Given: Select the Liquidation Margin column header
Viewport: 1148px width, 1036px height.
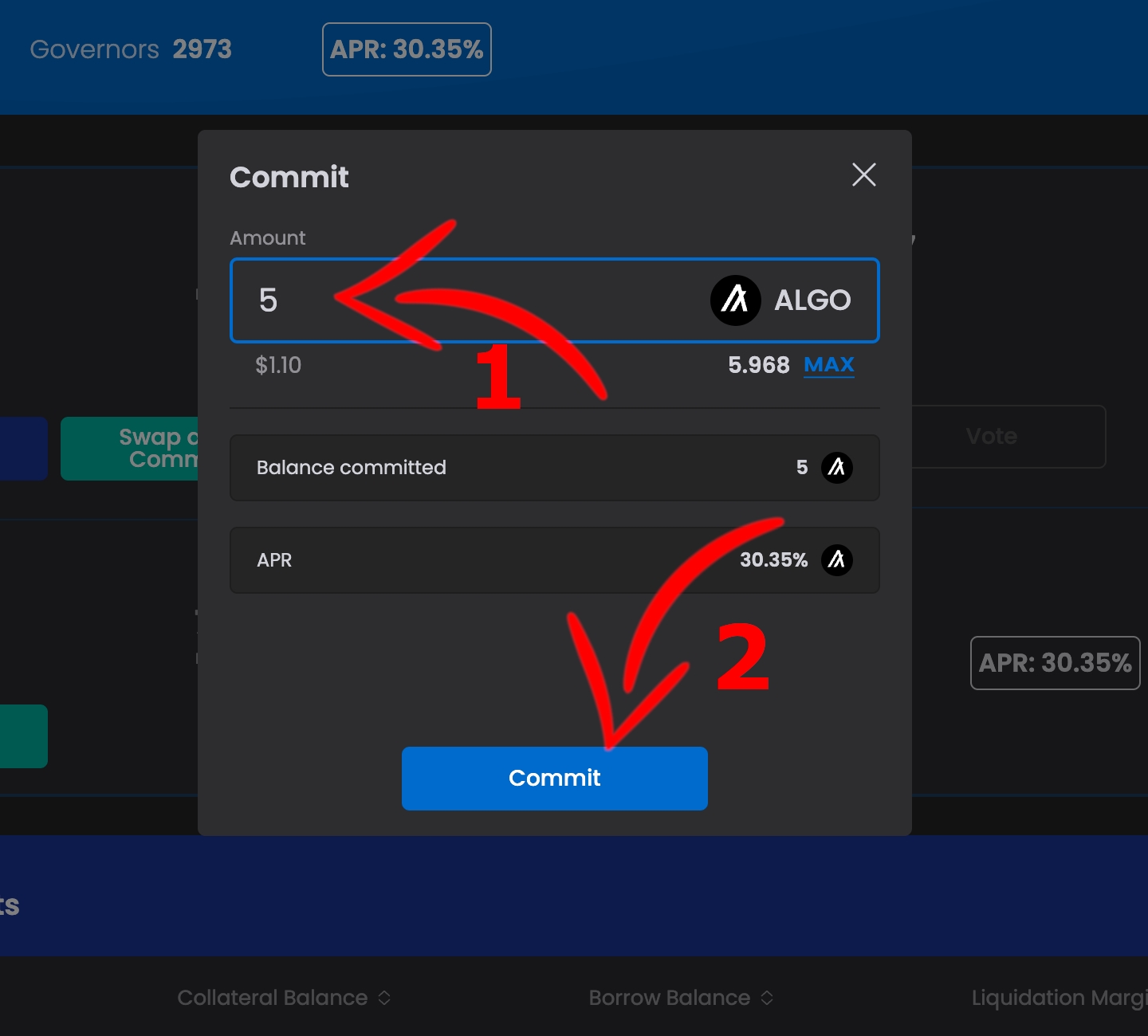Looking at the screenshot, I should coord(1058,998).
